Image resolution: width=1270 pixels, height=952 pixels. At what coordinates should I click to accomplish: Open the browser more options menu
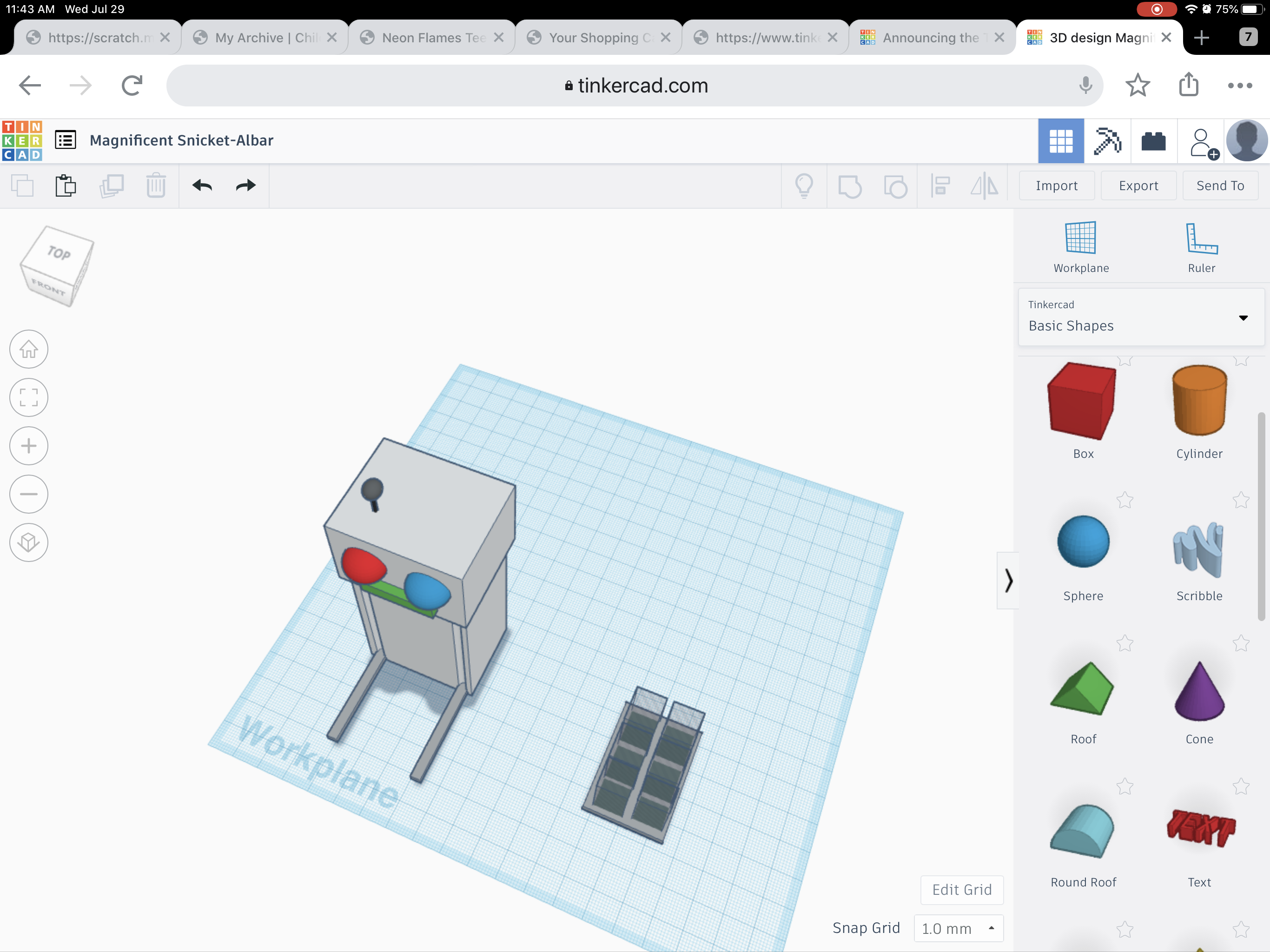(1240, 86)
